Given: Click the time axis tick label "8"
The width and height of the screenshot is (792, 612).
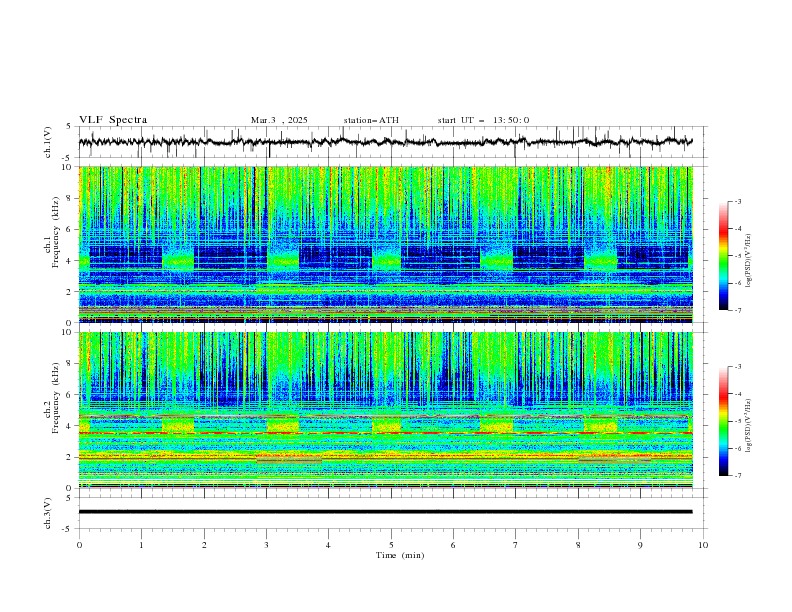Looking at the screenshot, I should [578, 545].
